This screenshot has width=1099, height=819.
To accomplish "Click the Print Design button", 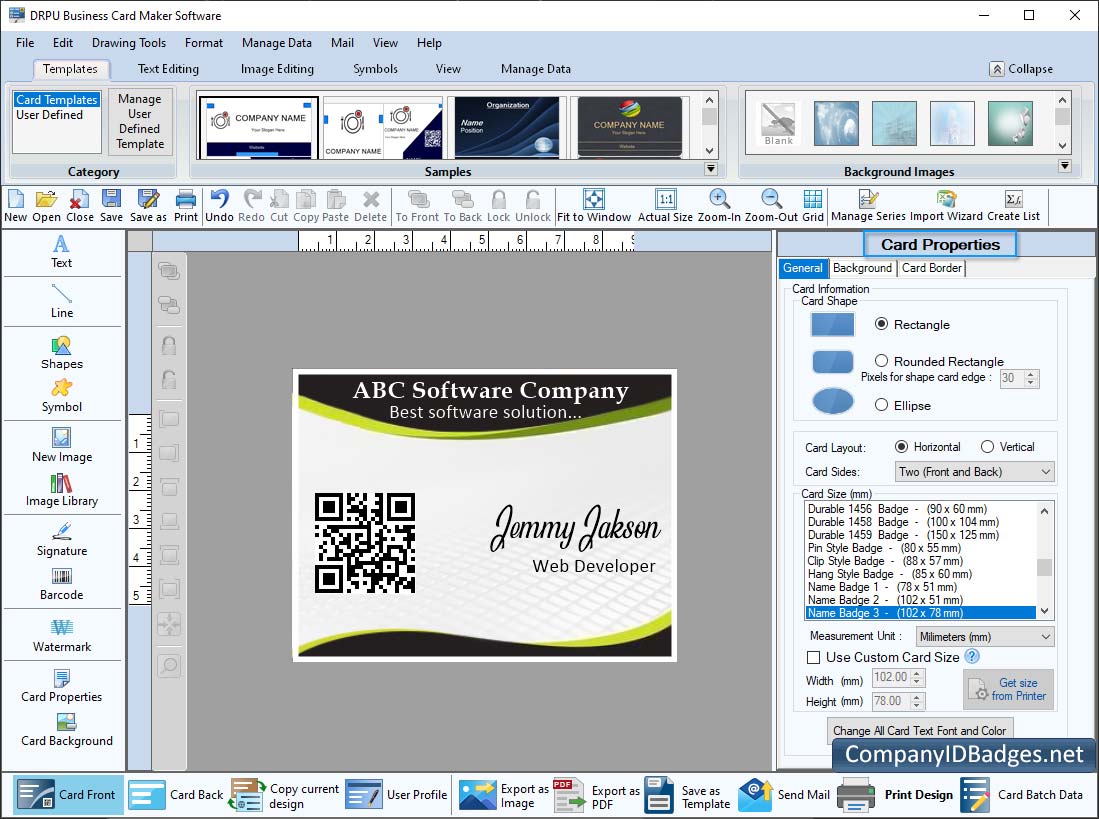I will click(896, 794).
